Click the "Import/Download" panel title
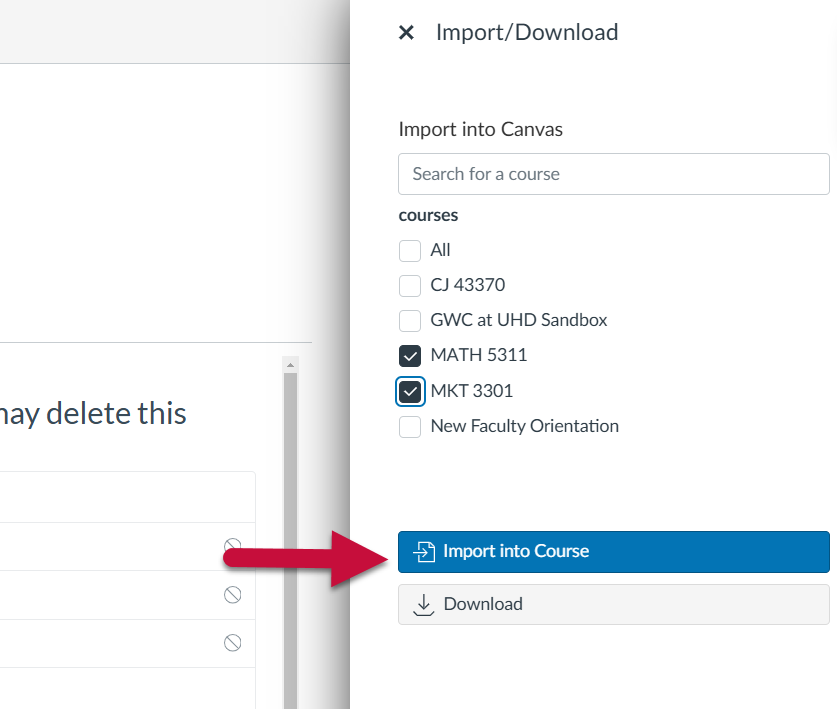837x709 pixels. pos(527,32)
